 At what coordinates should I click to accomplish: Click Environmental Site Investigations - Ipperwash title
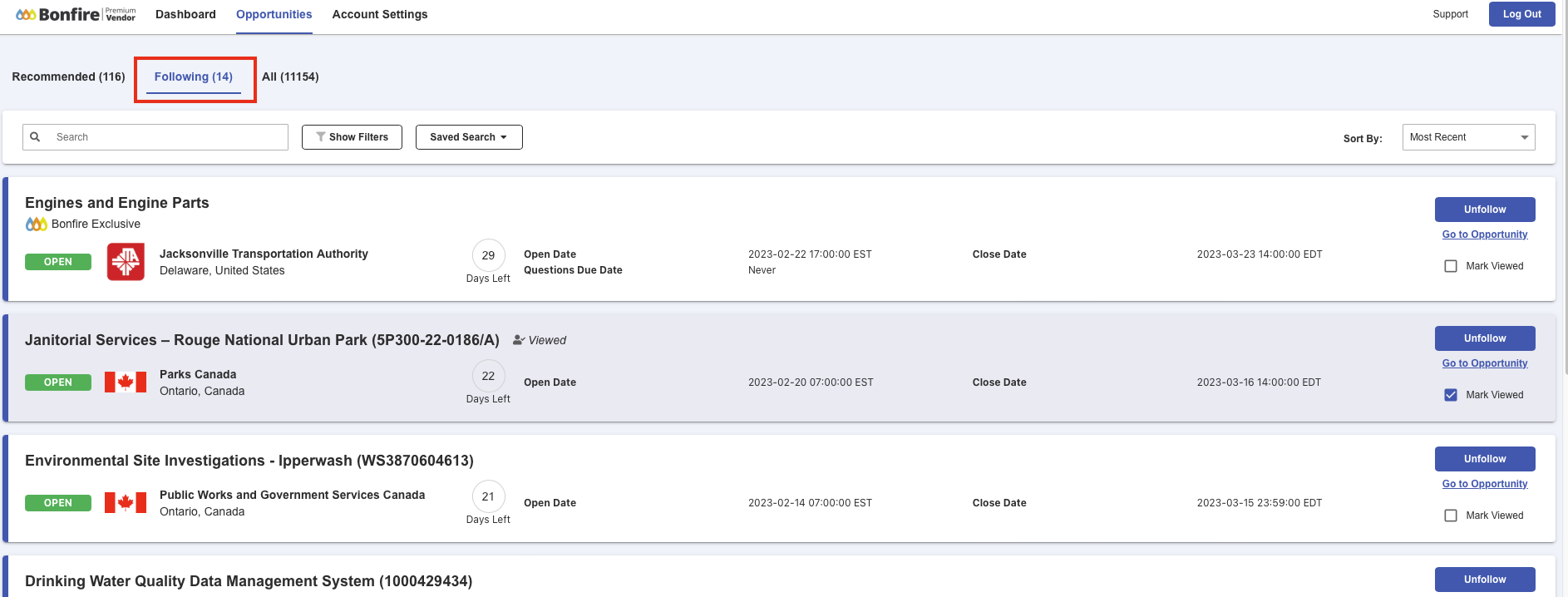tap(249, 461)
